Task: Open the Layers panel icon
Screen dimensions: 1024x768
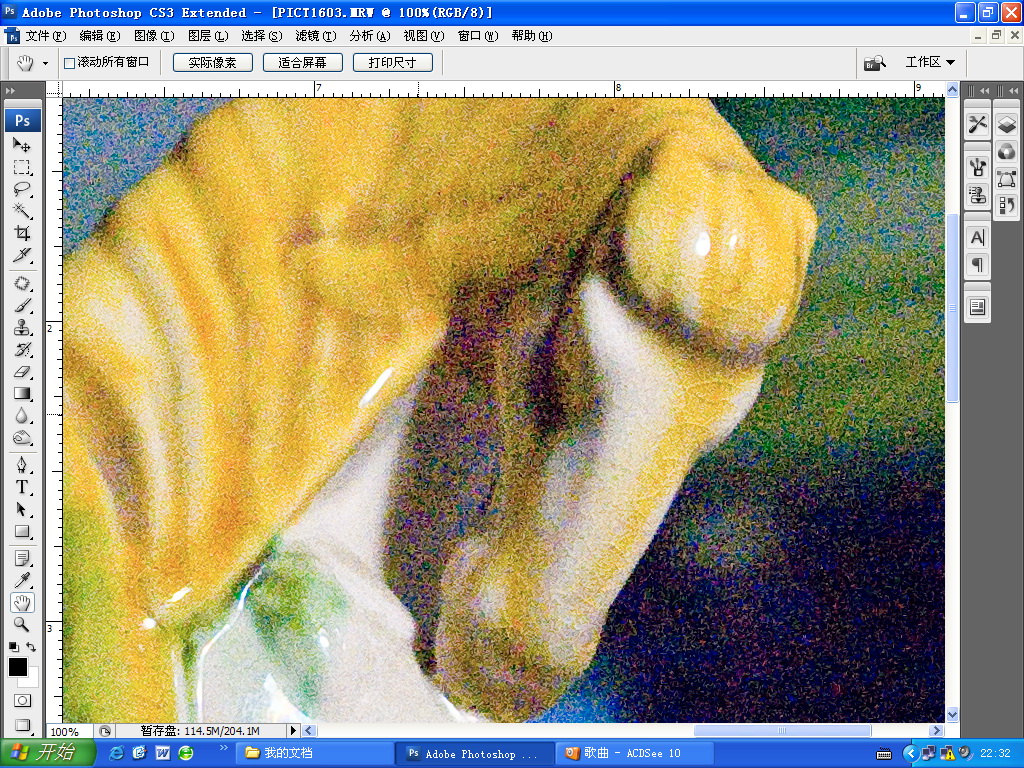Action: pyautogui.click(x=1006, y=124)
